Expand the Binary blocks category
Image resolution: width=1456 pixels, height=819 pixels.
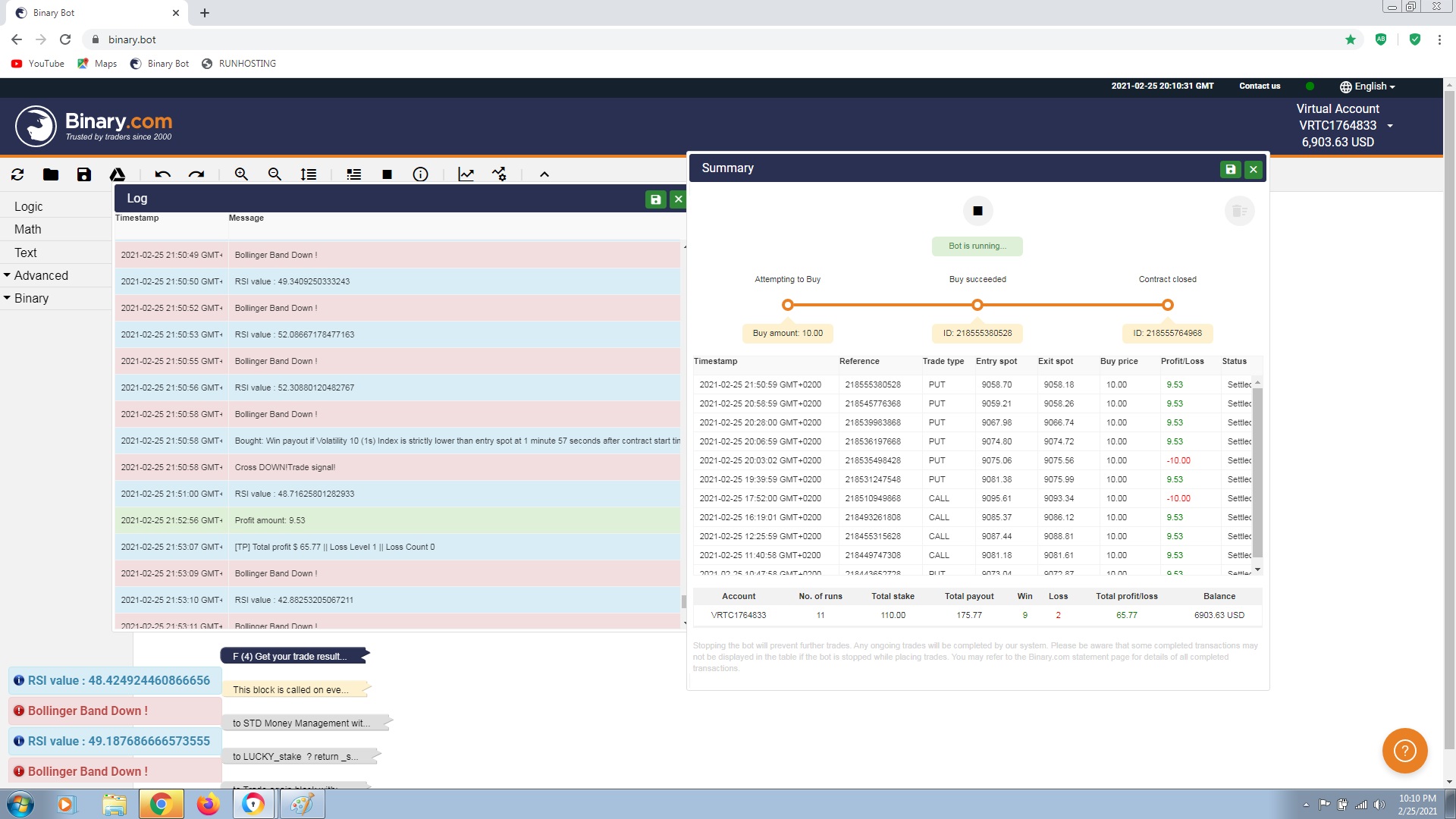(31, 298)
